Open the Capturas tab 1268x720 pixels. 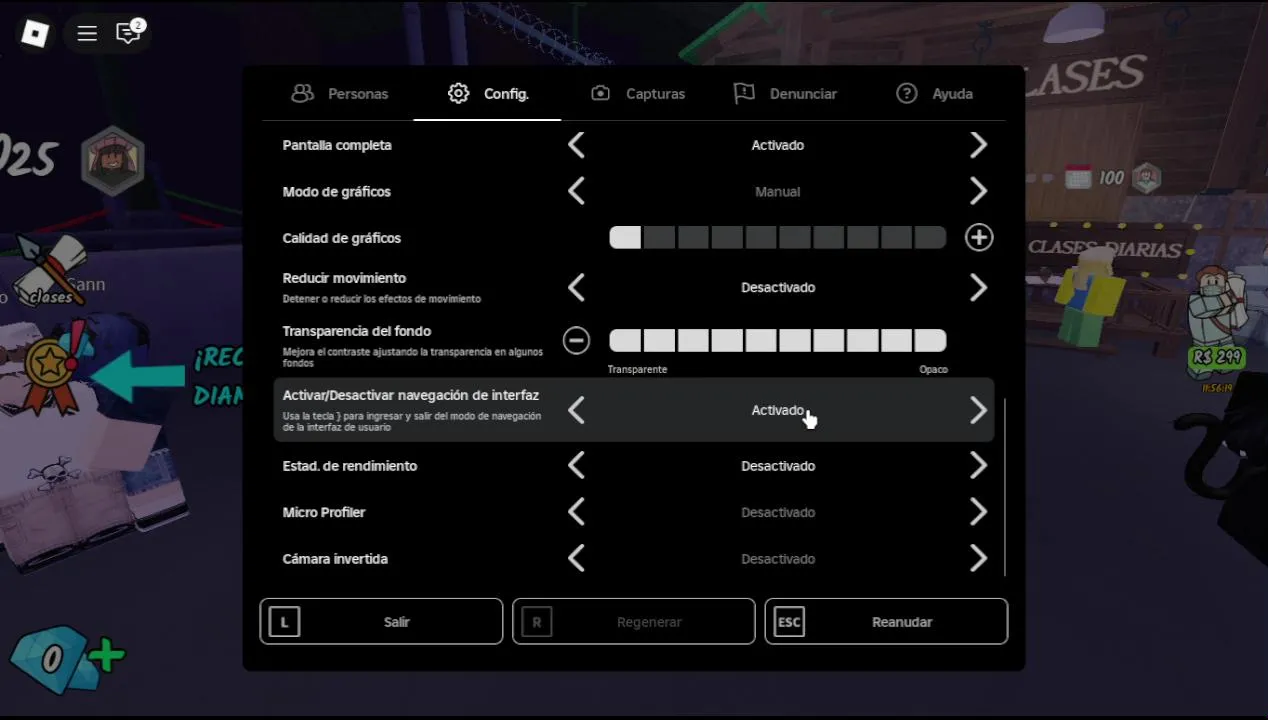click(637, 93)
